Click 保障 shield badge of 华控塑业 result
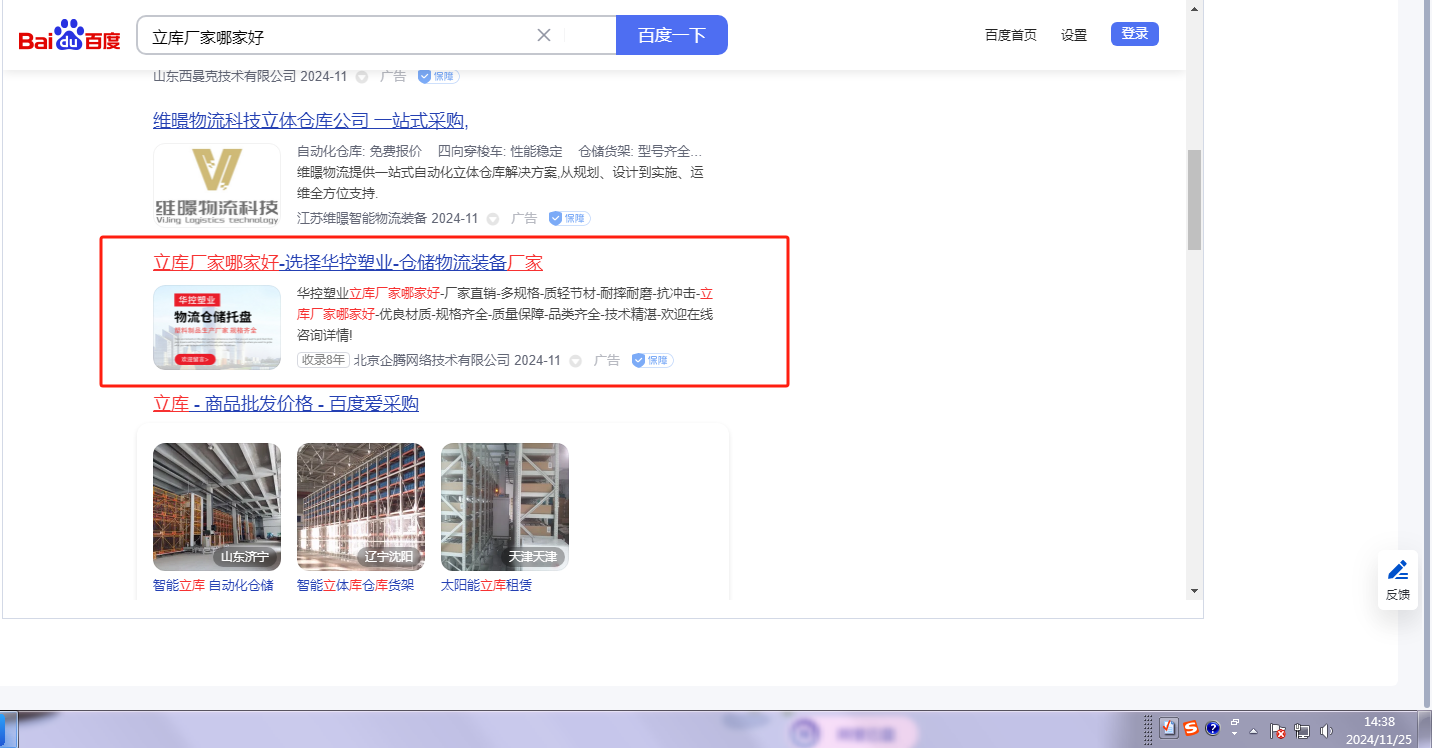The image size is (1432, 748). pyautogui.click(x=653, y=360)
